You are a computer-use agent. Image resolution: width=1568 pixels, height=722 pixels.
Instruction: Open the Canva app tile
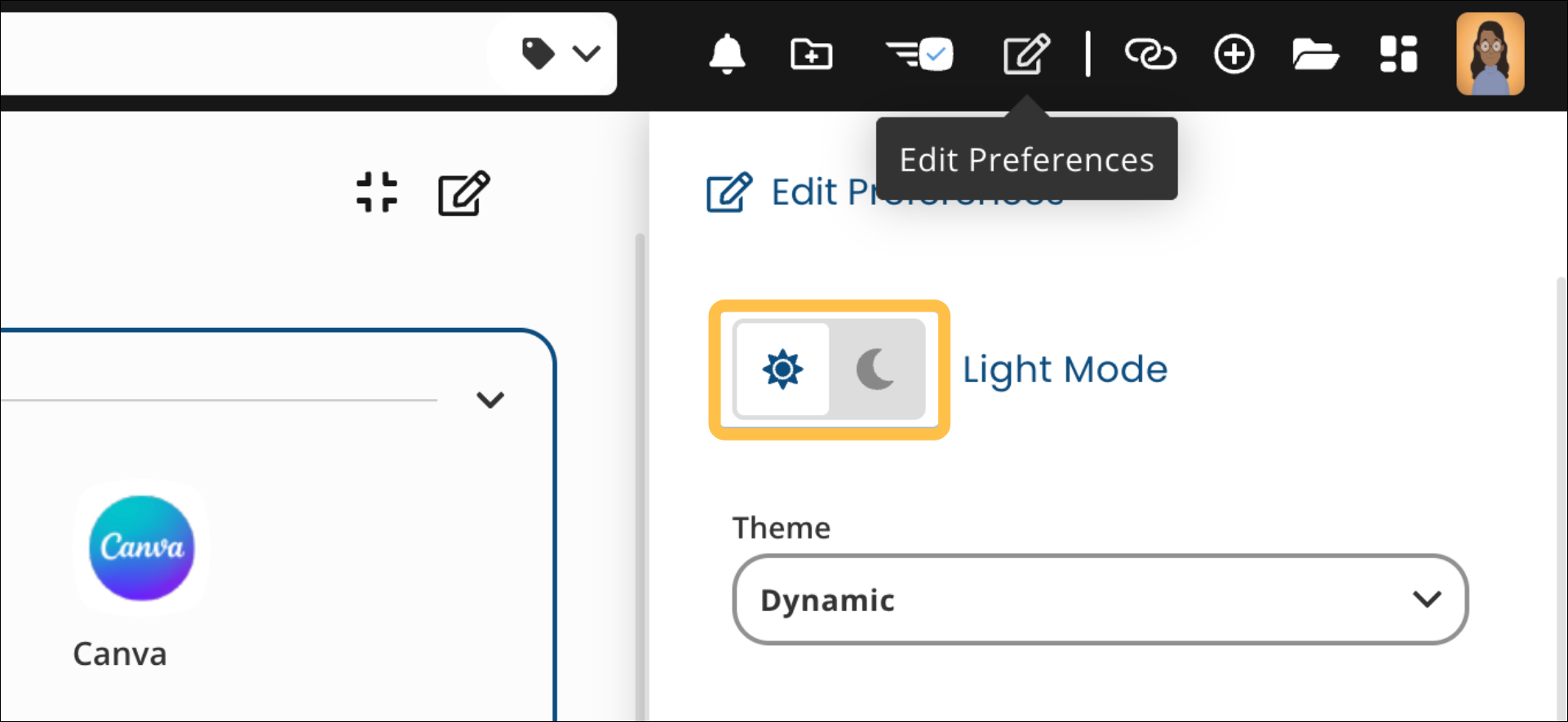[142, 547]
